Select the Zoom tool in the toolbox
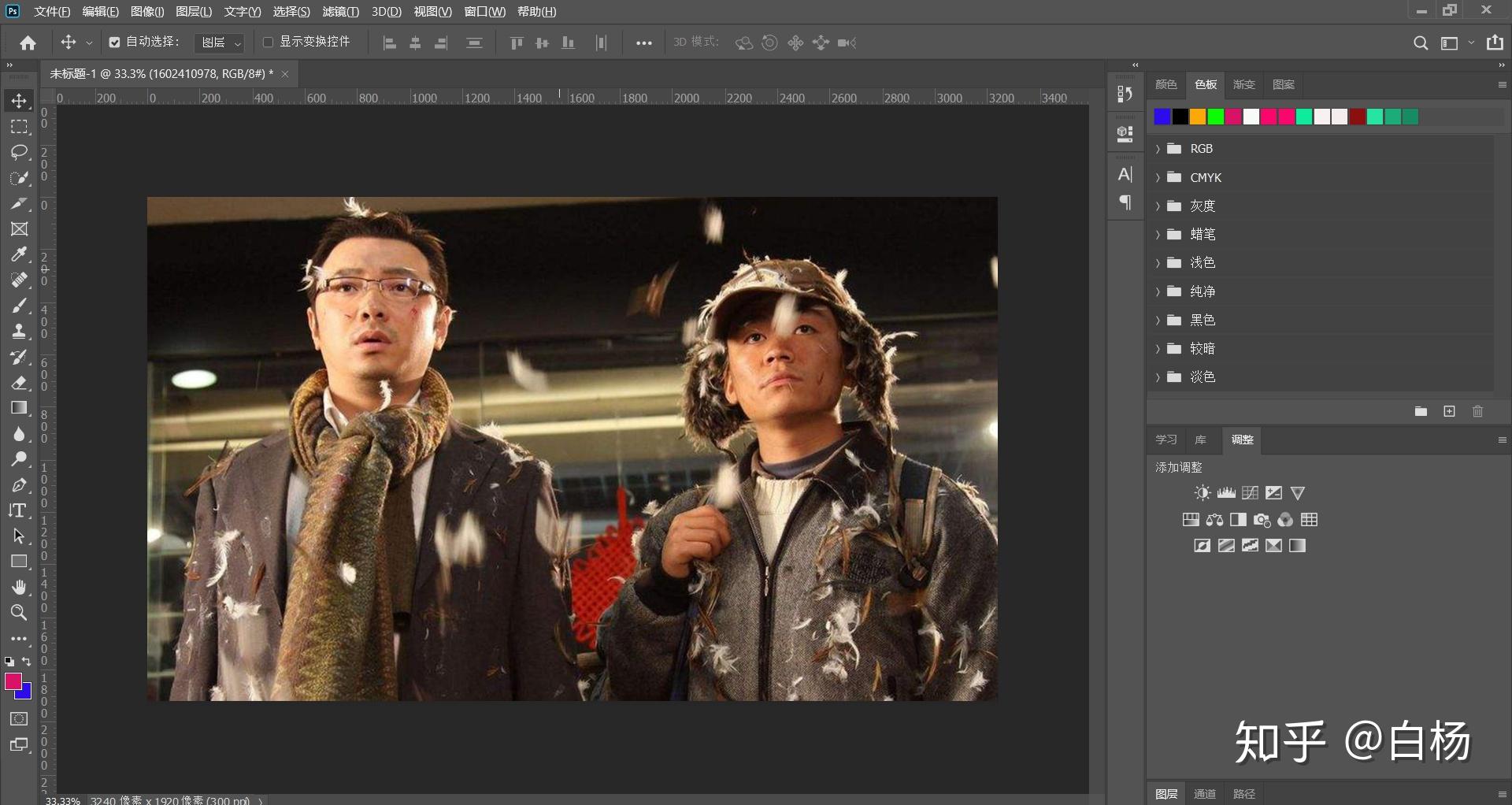Screen dimensions: 1512x805 pyautogui.click(x=20, y=613)
